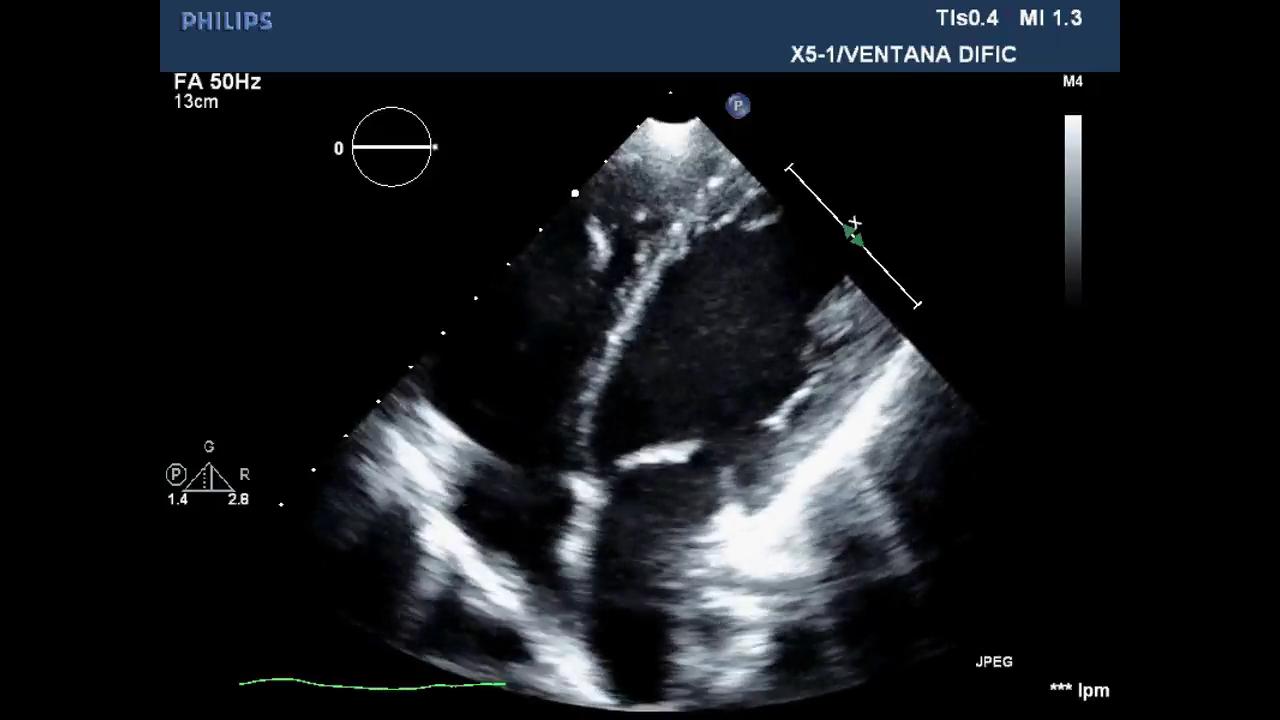Click the 2.8 frequency value
Screen dimensions: 1280x720
[x=238, y=499]
